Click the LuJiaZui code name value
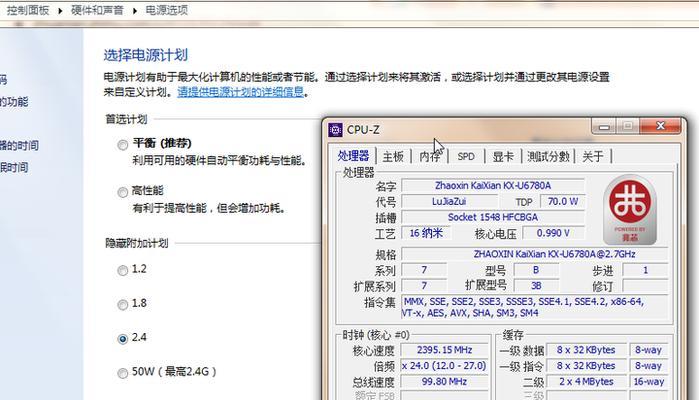 tap(448, 202)
